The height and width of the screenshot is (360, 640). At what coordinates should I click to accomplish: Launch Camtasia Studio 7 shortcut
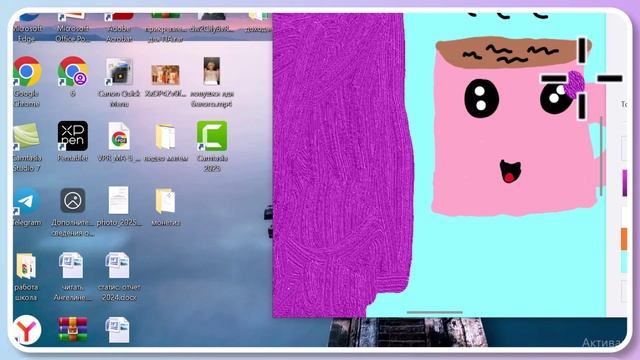[27, 136]
